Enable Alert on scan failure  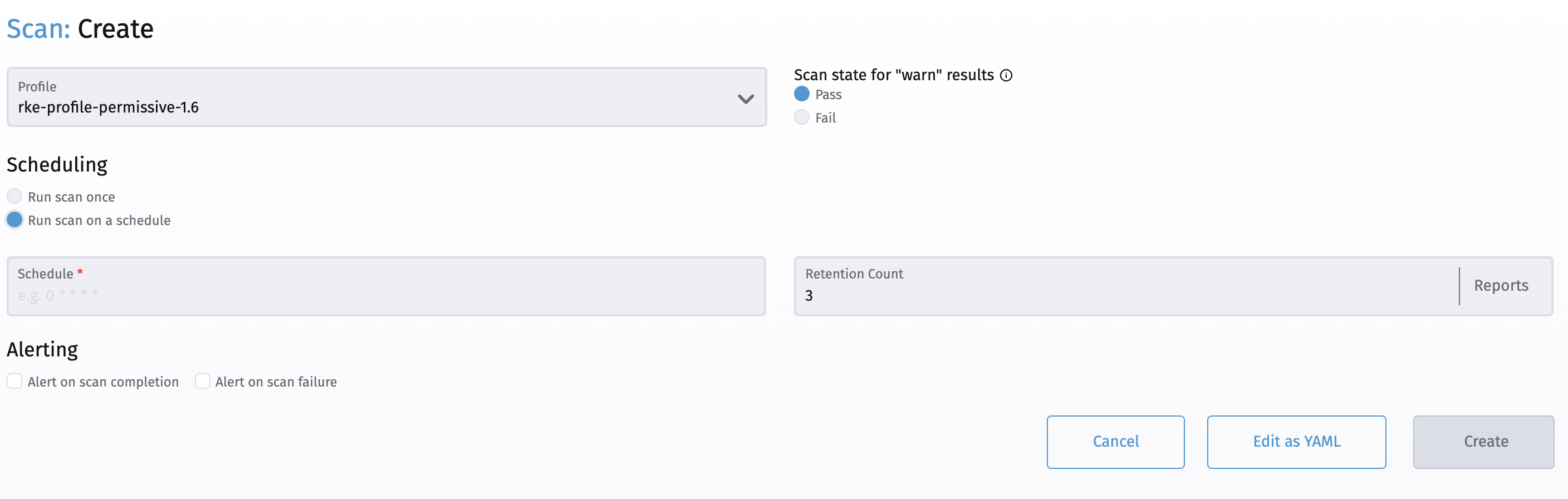point(203,381)
